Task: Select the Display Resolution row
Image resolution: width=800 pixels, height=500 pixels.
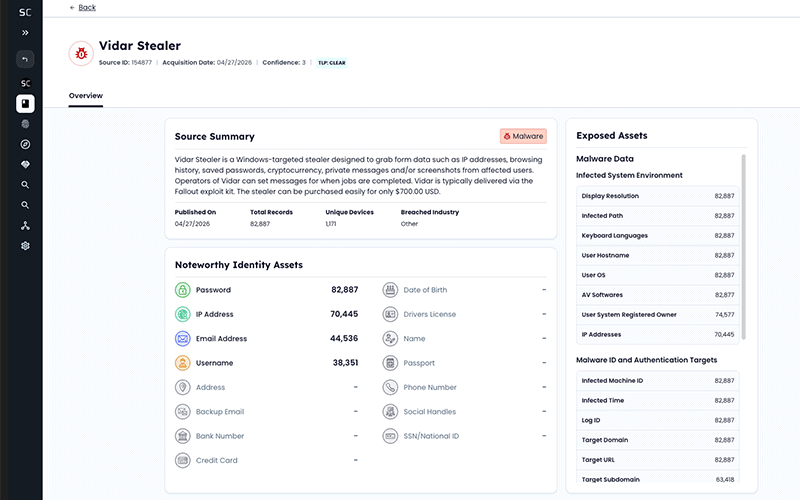Action: [x=658, y=196]
